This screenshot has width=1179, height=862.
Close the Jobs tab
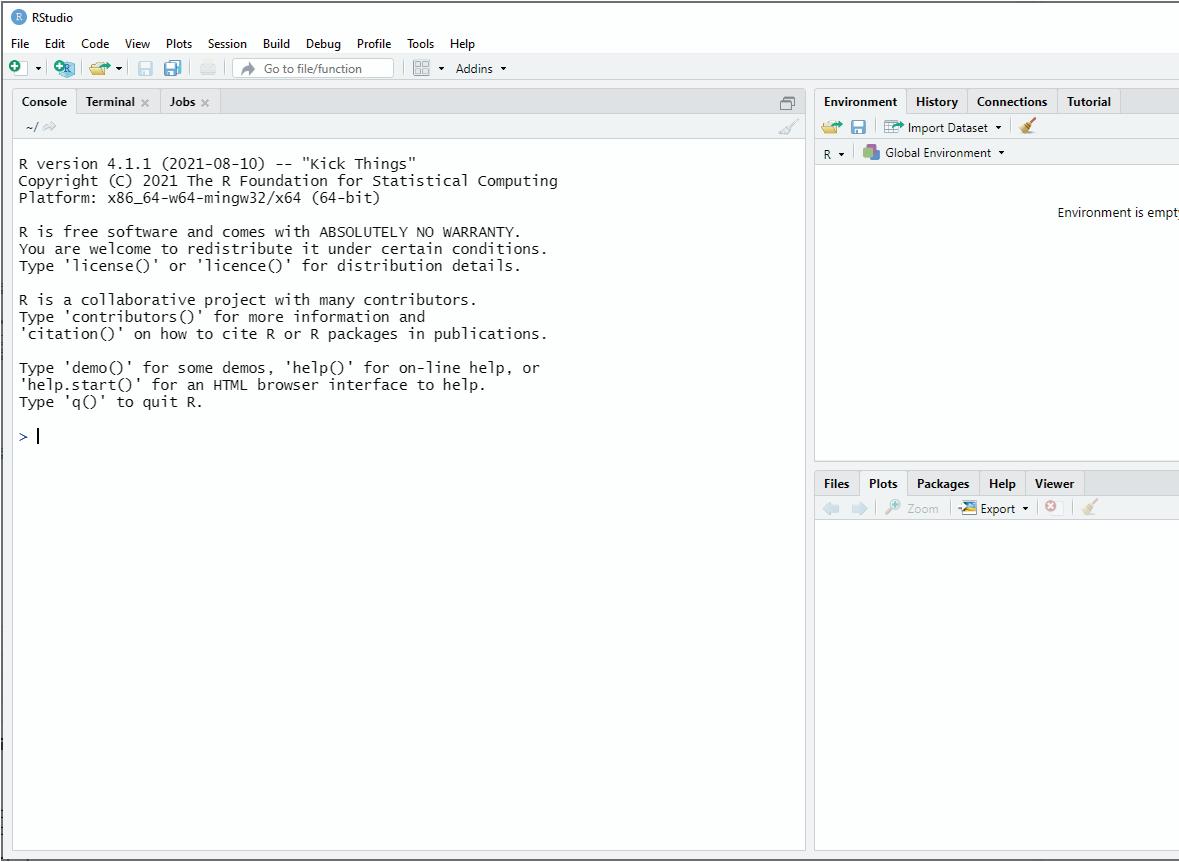pos(205,102)
